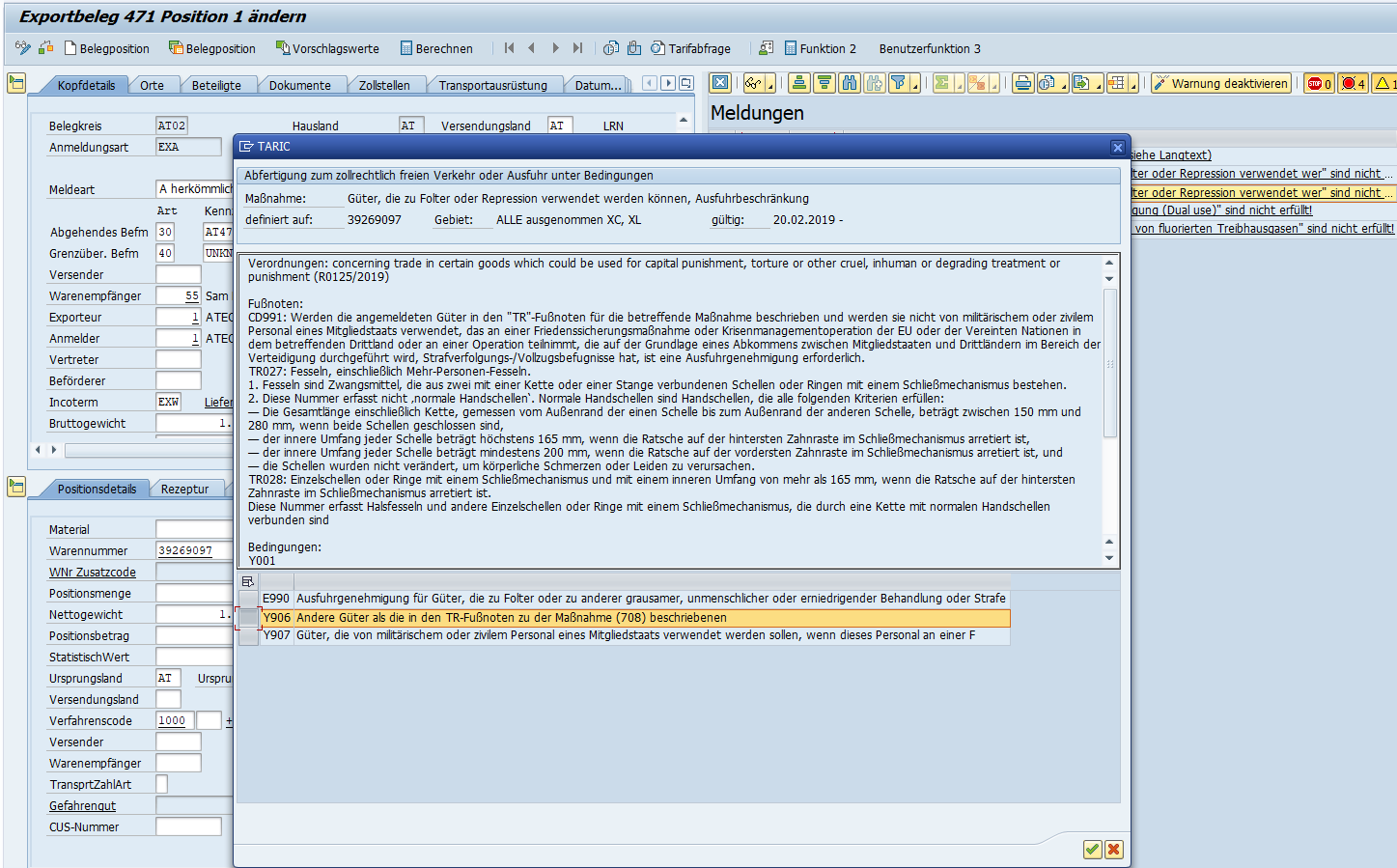Click green checkmark to confirm TARIC dialog
The width and height of the screenshot is (1397, 868).
click(x=1092, y=850)
